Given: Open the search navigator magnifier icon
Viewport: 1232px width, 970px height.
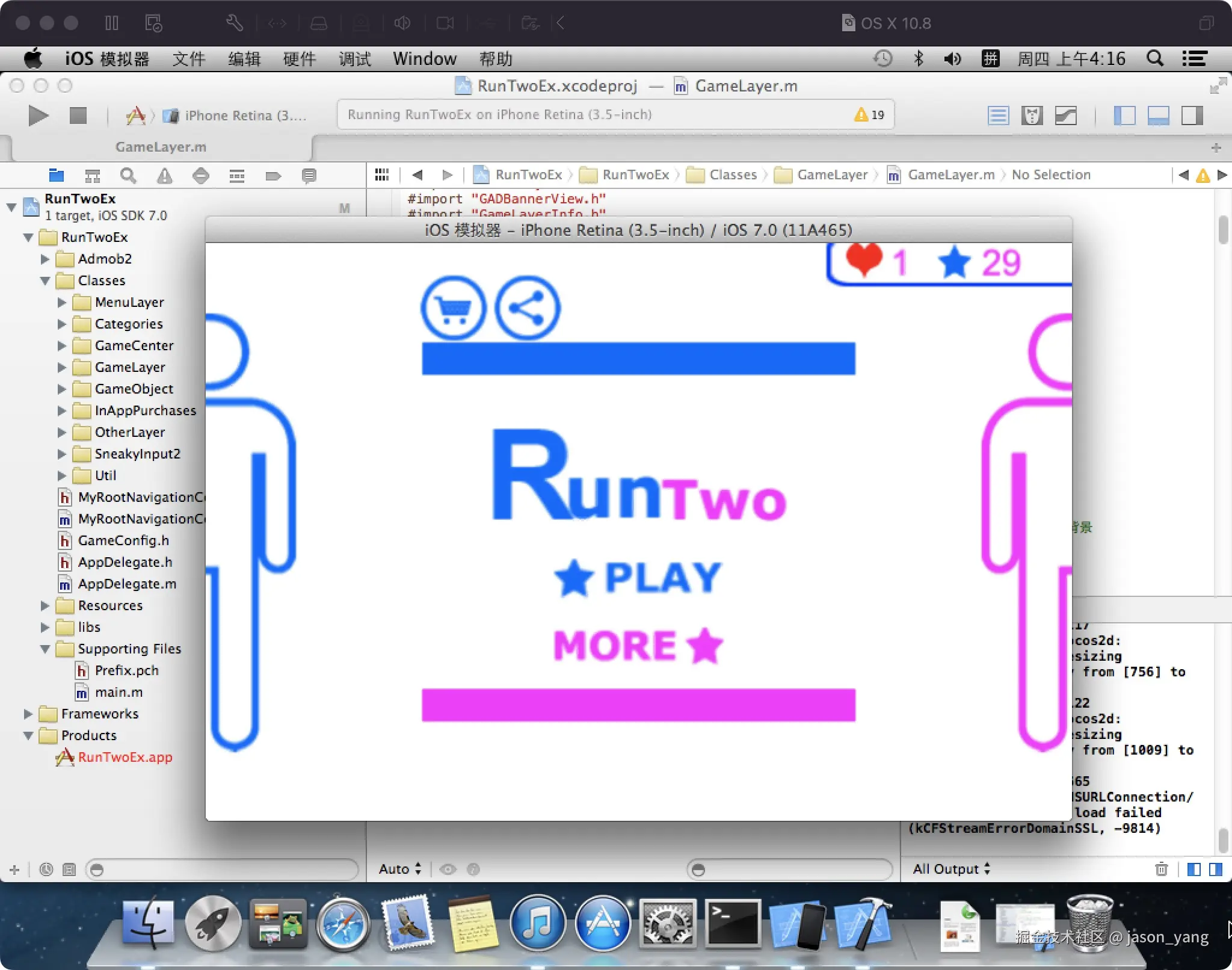Looking at the screenshot, I should [x=128, y=176].
